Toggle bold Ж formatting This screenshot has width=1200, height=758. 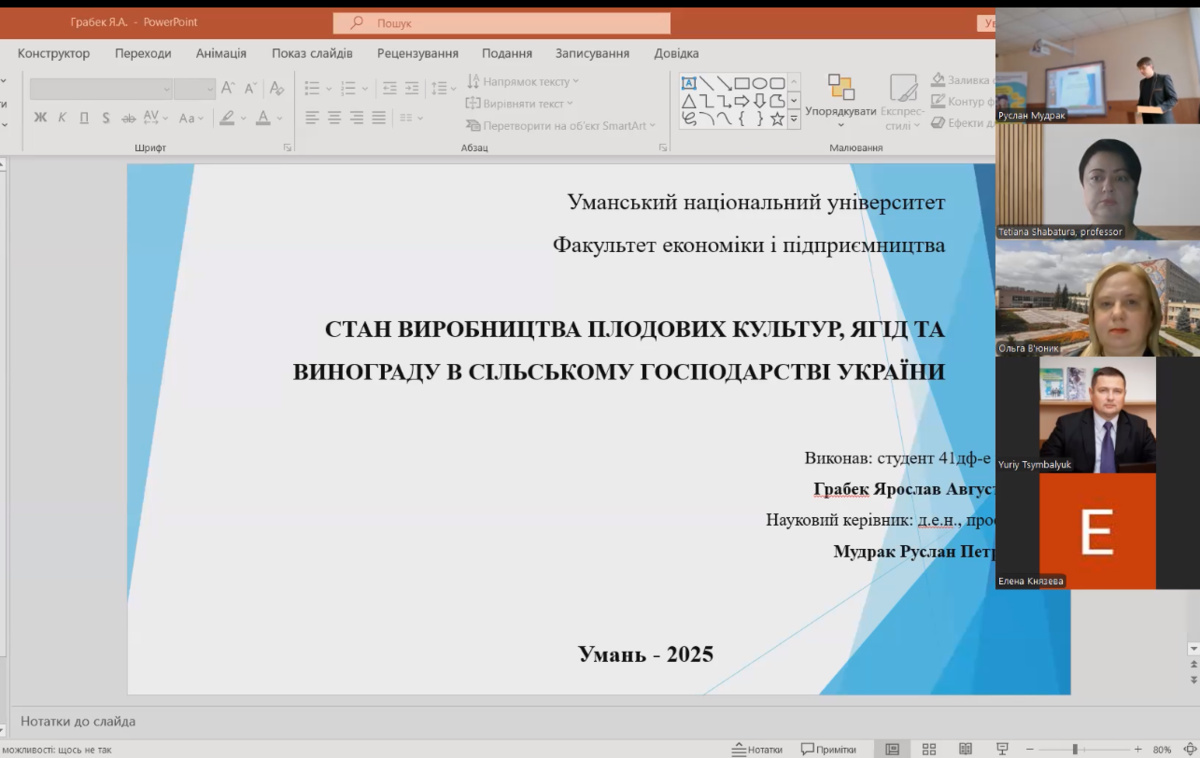pos(40,118)
